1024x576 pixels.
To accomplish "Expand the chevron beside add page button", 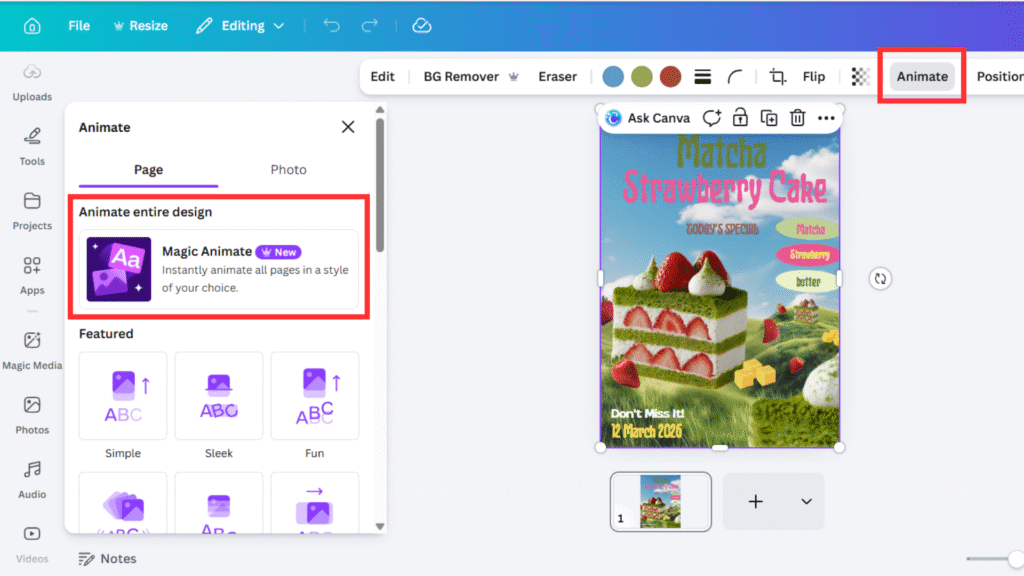I will pyautogui.click(x=806, y=501).
